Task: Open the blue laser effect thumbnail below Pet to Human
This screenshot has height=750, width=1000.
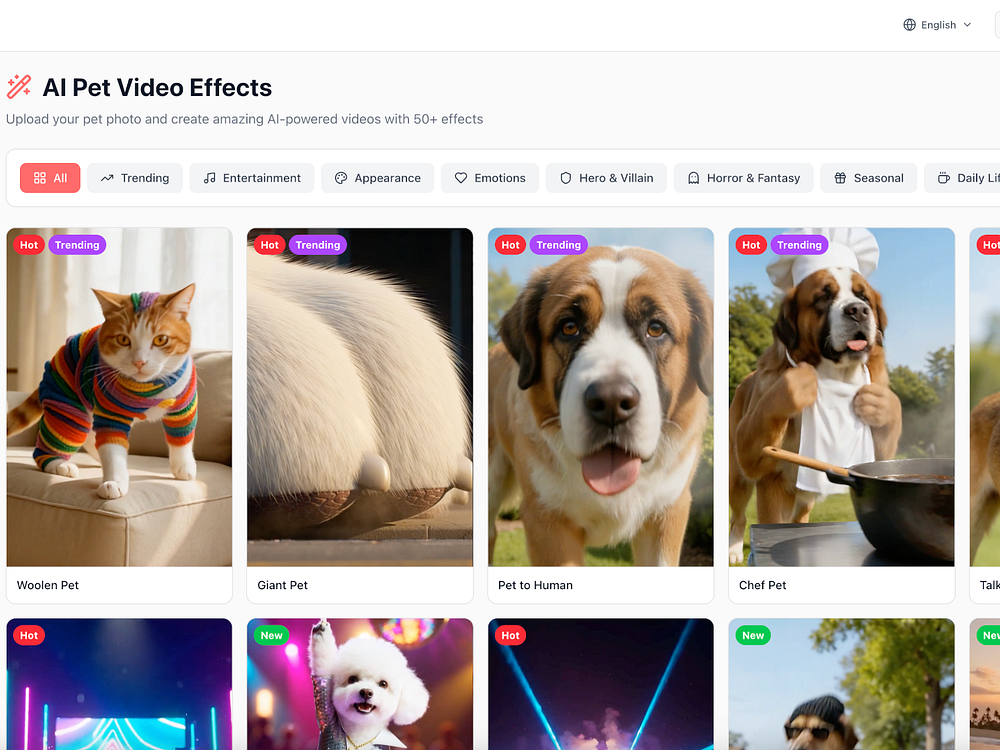Action: coord(601,684)
